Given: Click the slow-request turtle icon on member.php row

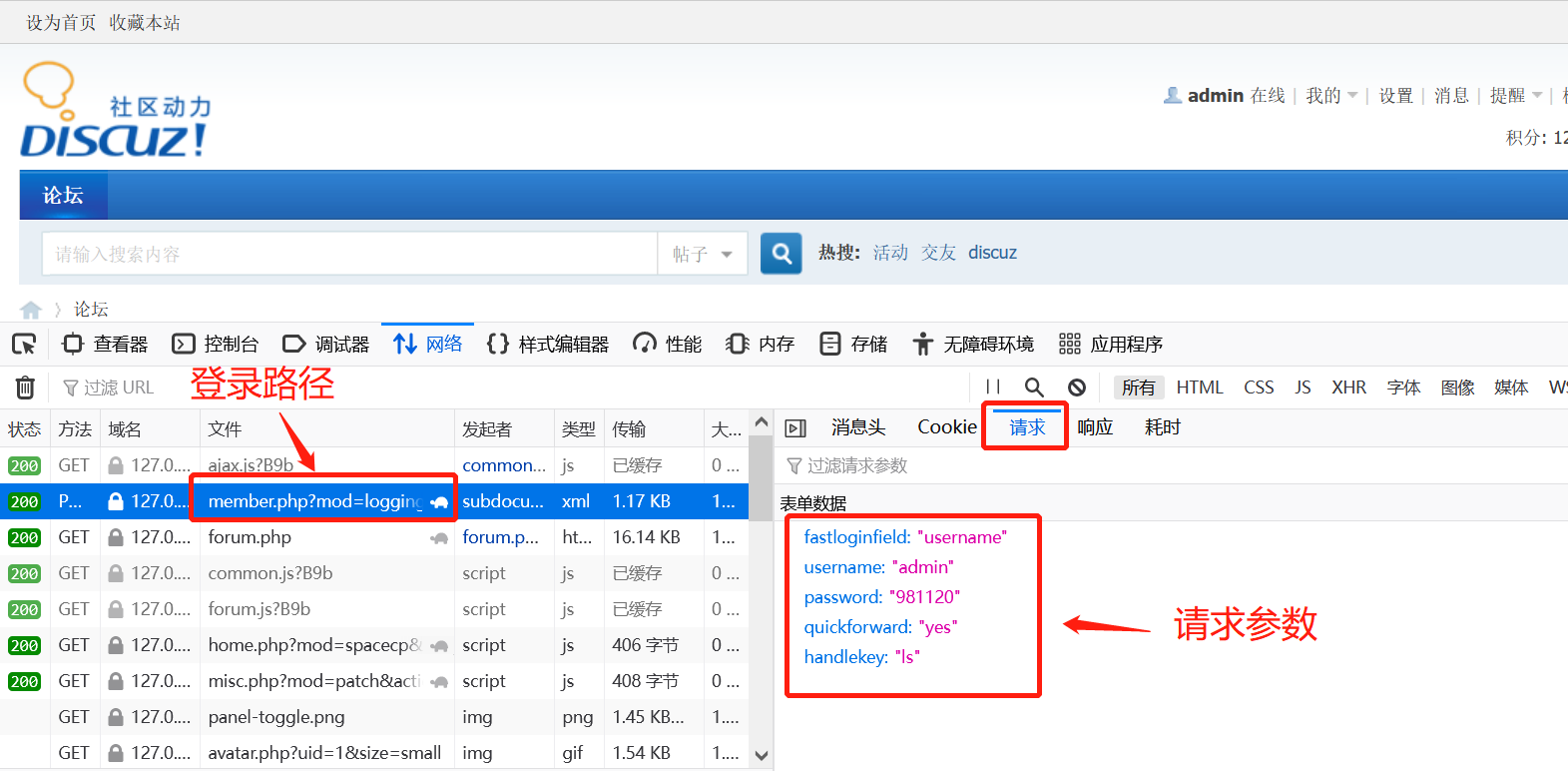Looking at the screenshot, I should (x=439, y=502).
